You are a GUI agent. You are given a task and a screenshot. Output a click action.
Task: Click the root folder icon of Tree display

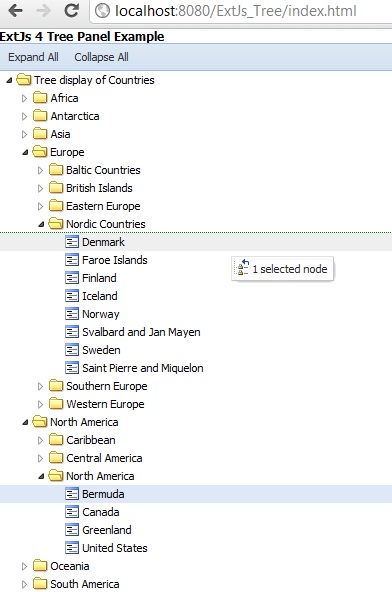(24, 80)
